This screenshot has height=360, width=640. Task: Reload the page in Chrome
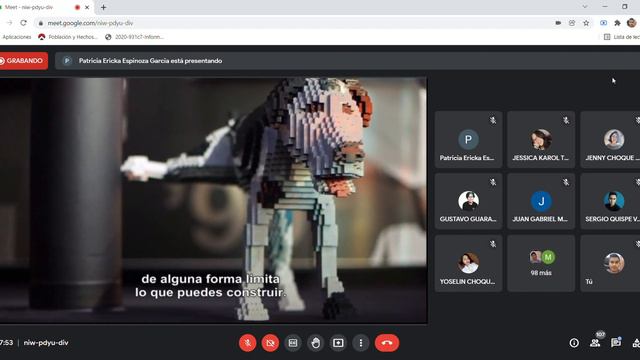[23, 23]
